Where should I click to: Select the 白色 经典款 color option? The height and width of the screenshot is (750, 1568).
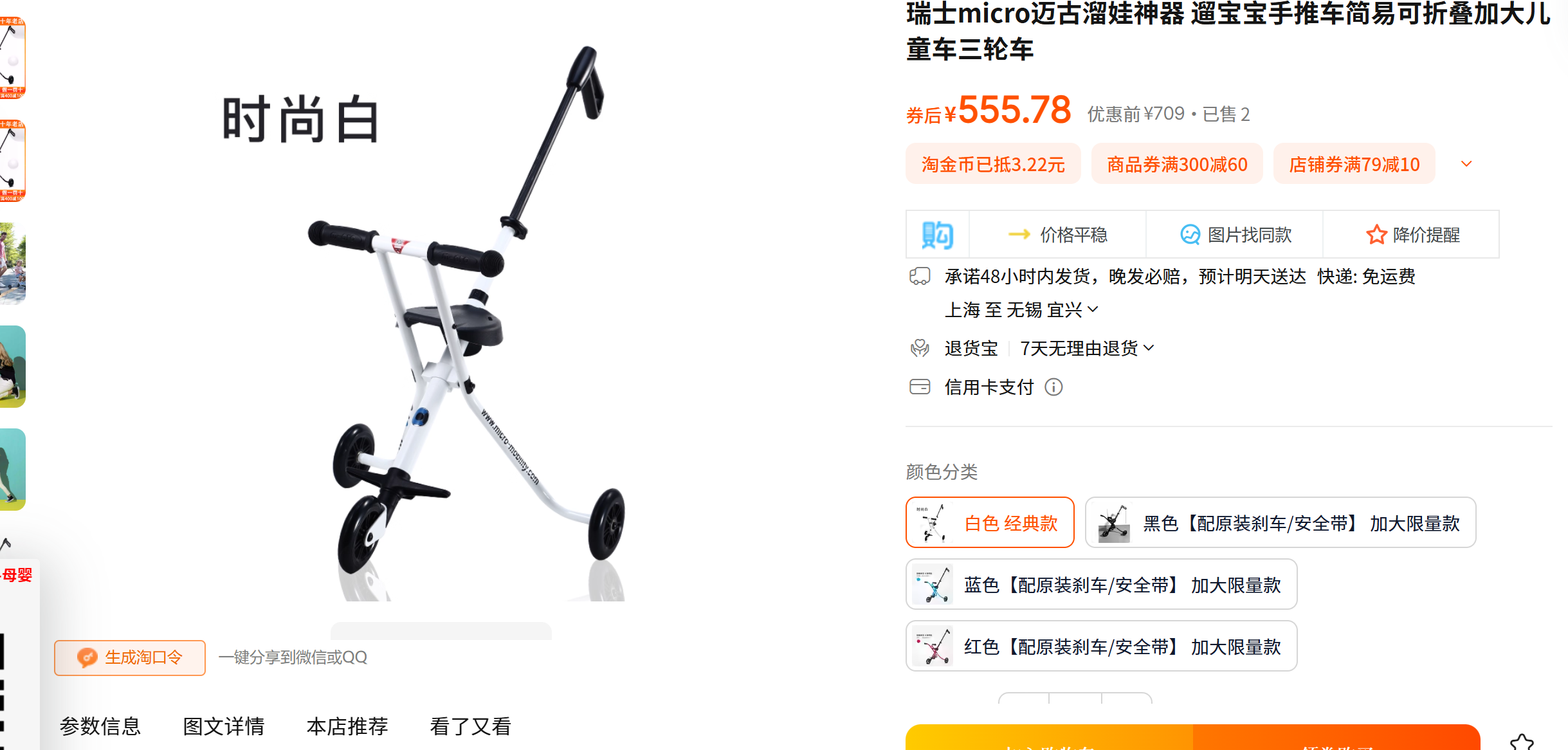(990, 522)
